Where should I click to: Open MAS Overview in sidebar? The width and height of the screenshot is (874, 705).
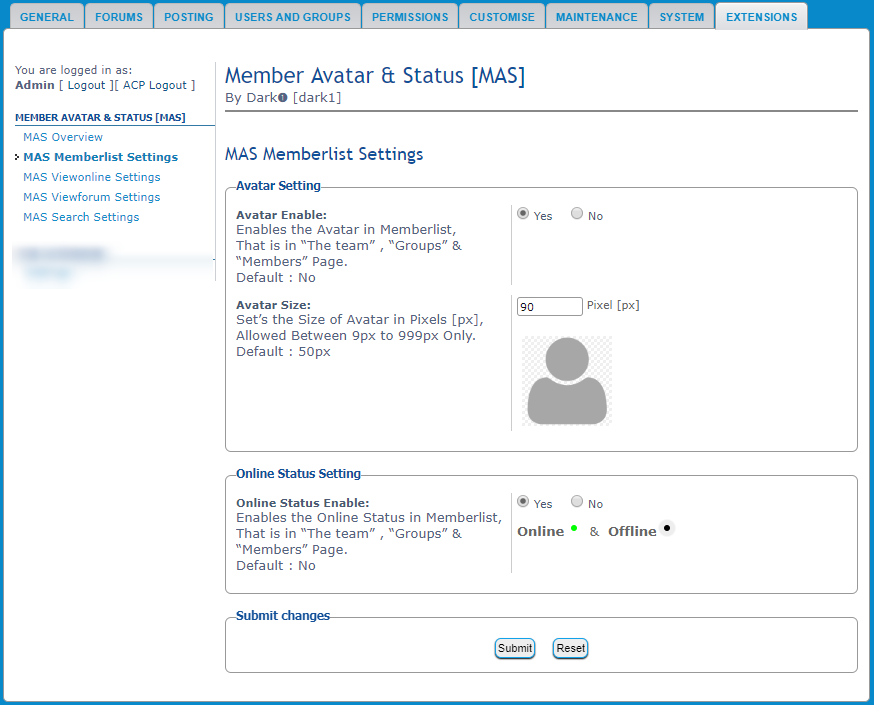point(63,137)
